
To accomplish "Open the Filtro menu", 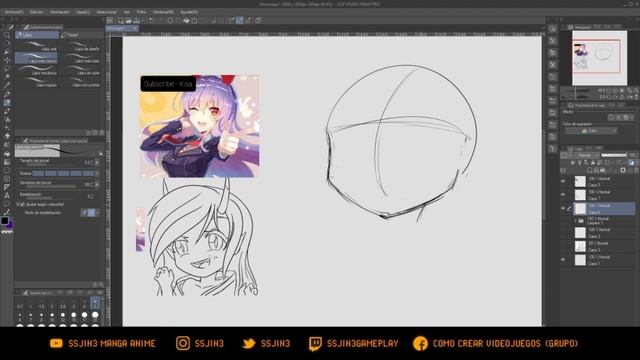I will point(141,12).
